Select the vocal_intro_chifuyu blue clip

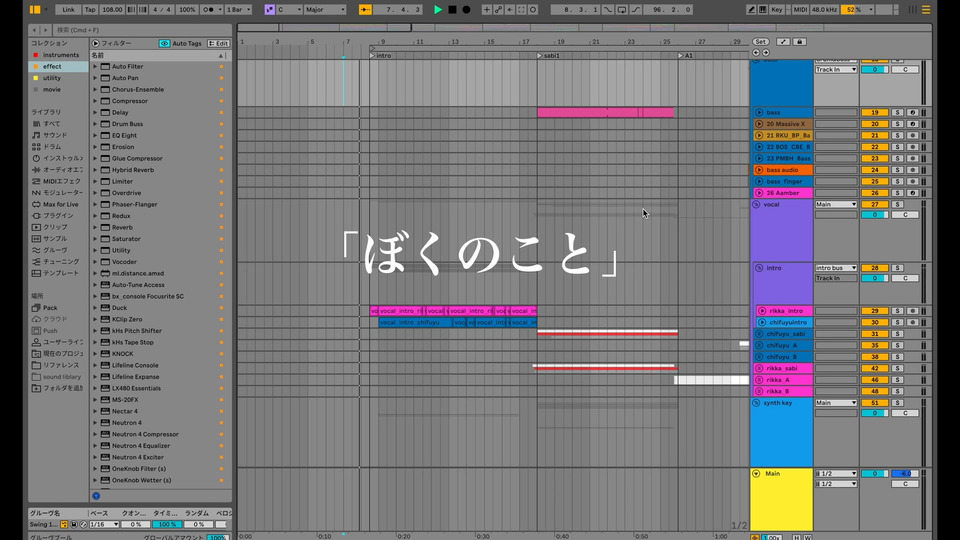pyautogui.click(x=415, y=322)
